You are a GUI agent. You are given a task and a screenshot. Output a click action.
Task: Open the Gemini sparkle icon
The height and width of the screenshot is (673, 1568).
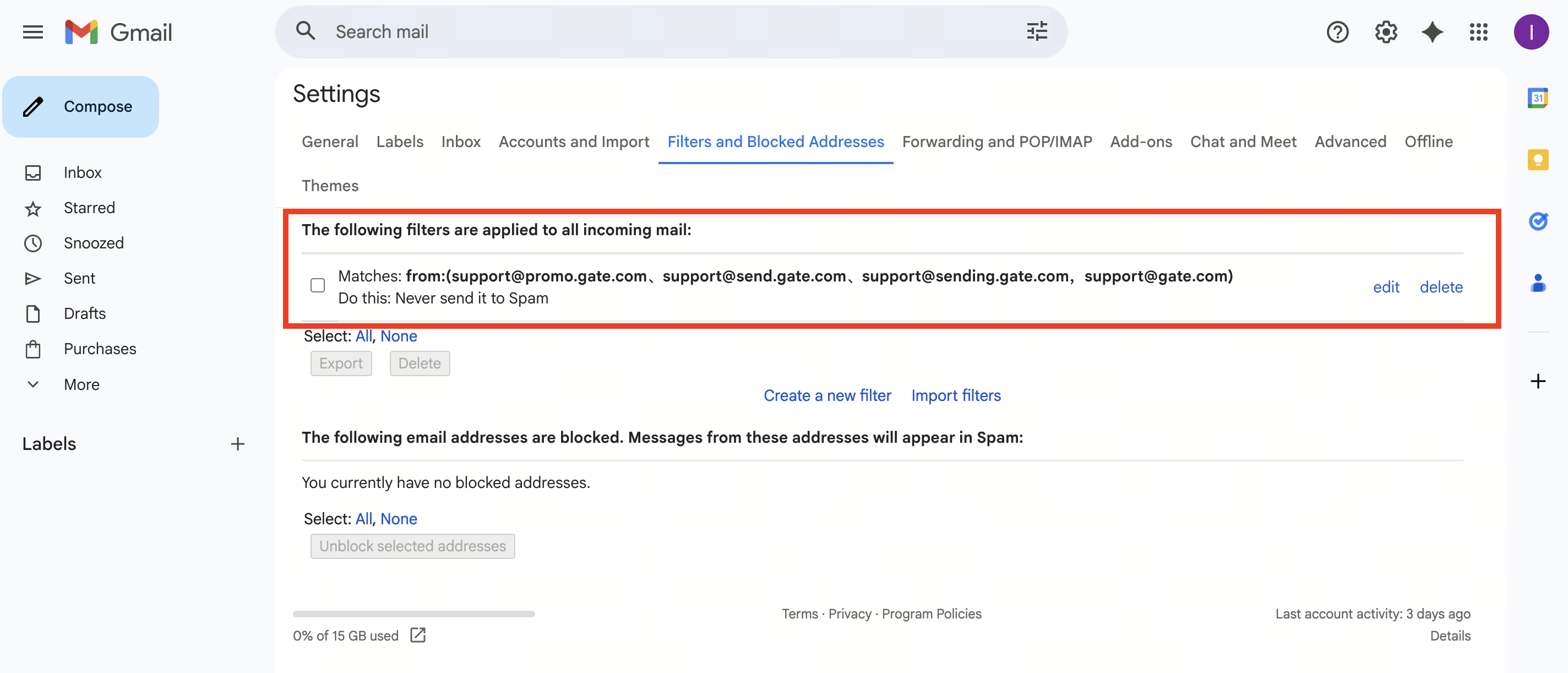click(x=1431, y=32)
